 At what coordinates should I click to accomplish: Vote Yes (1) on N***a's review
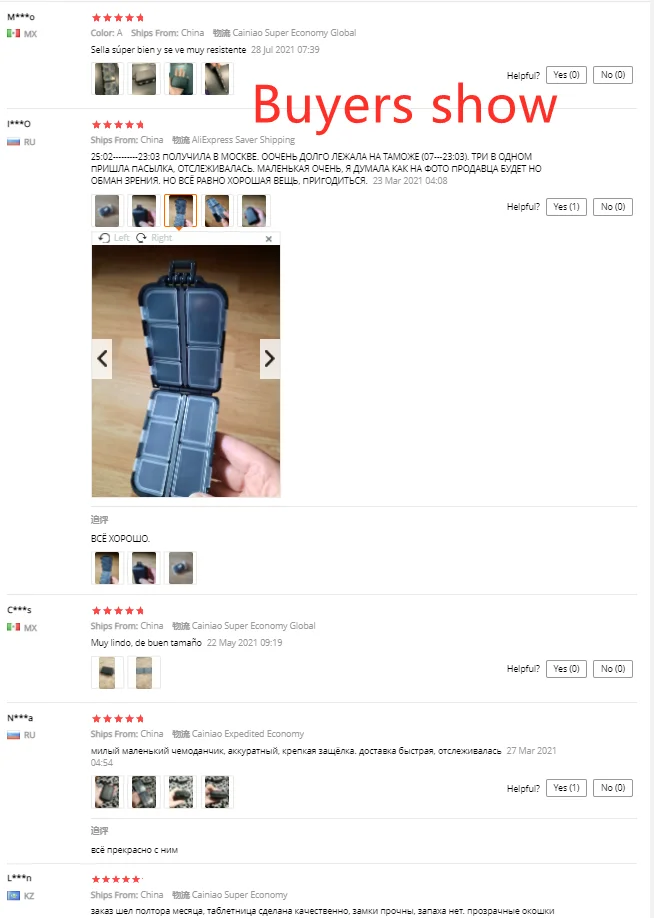tap(566, 788)
